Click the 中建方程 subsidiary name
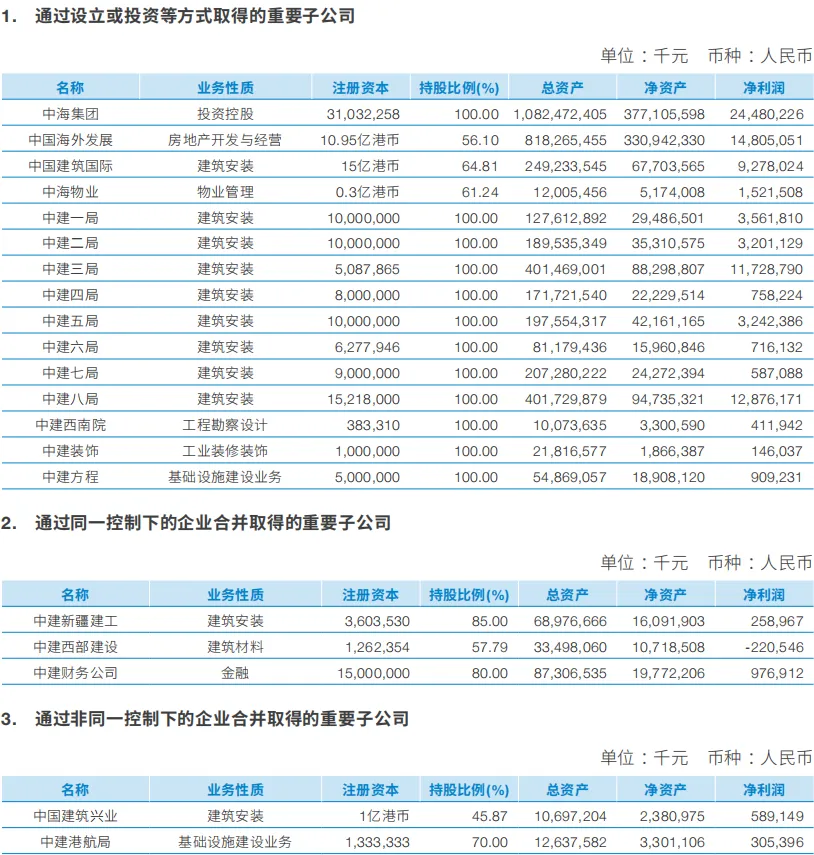The height and width of the screenshot is (855, 814). [x=71, y=478]
